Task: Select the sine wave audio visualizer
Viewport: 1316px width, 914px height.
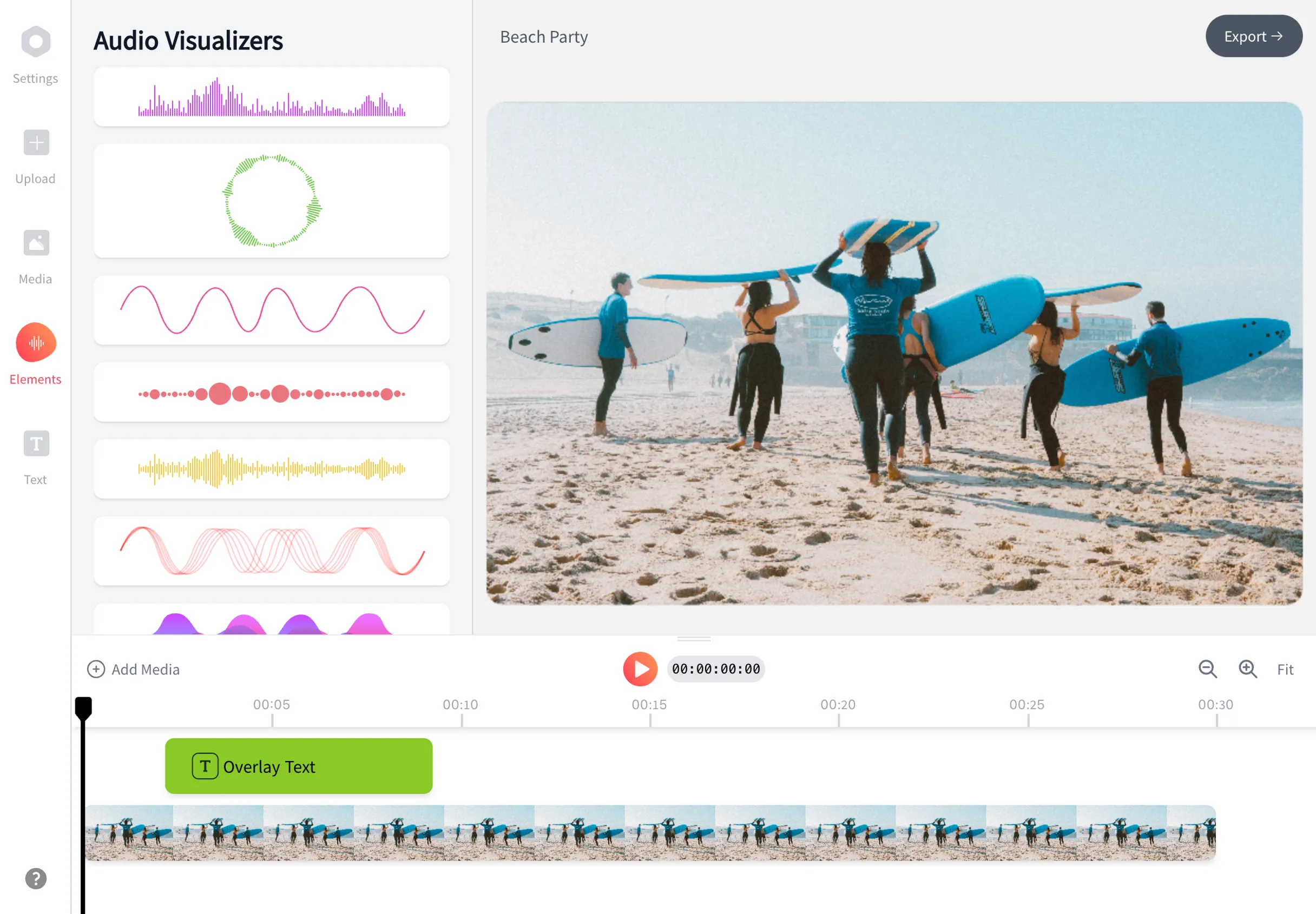Action: (x=271, y=308)
